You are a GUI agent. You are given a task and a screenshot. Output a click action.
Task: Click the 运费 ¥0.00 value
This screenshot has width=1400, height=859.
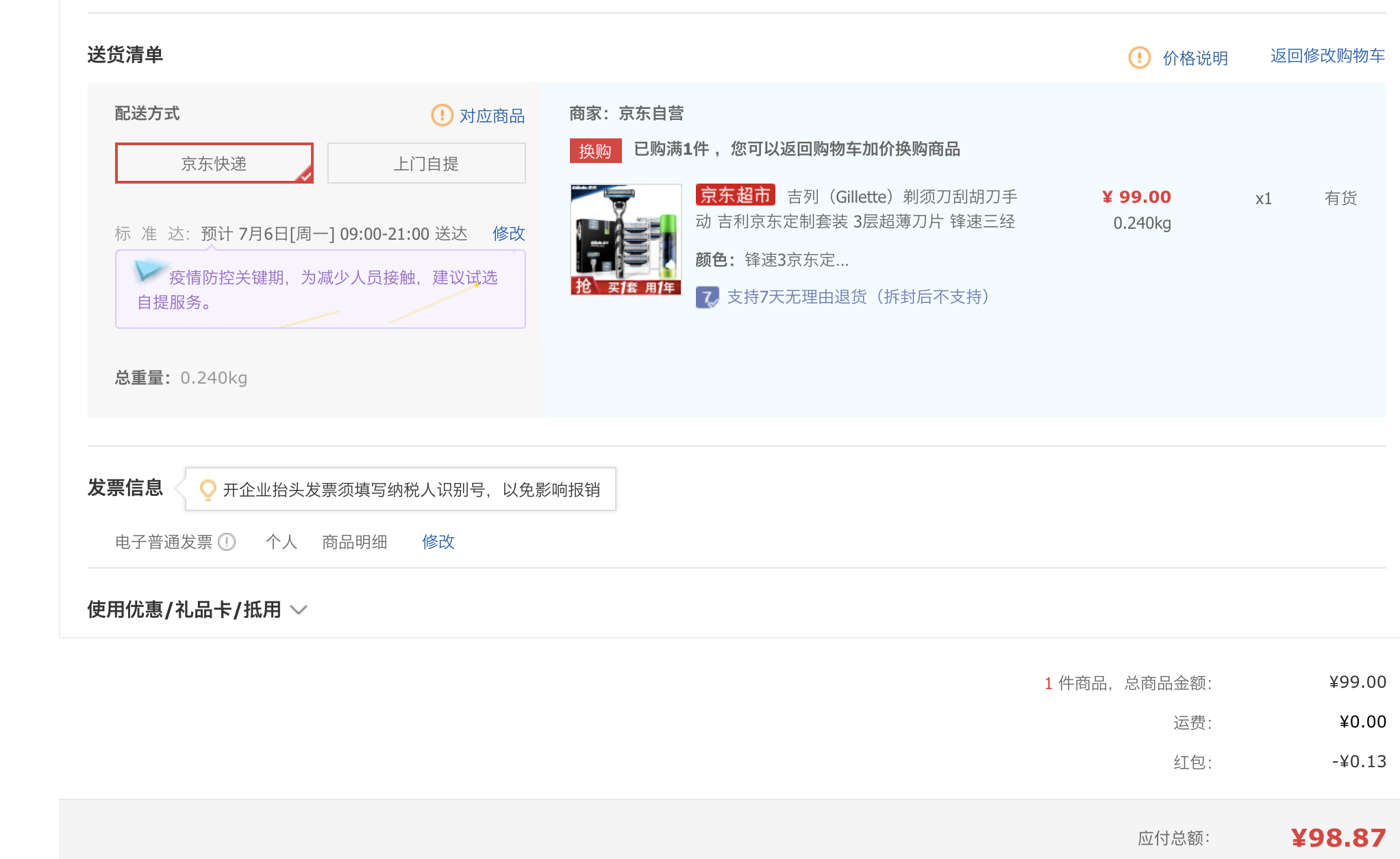click(1363, 722)
